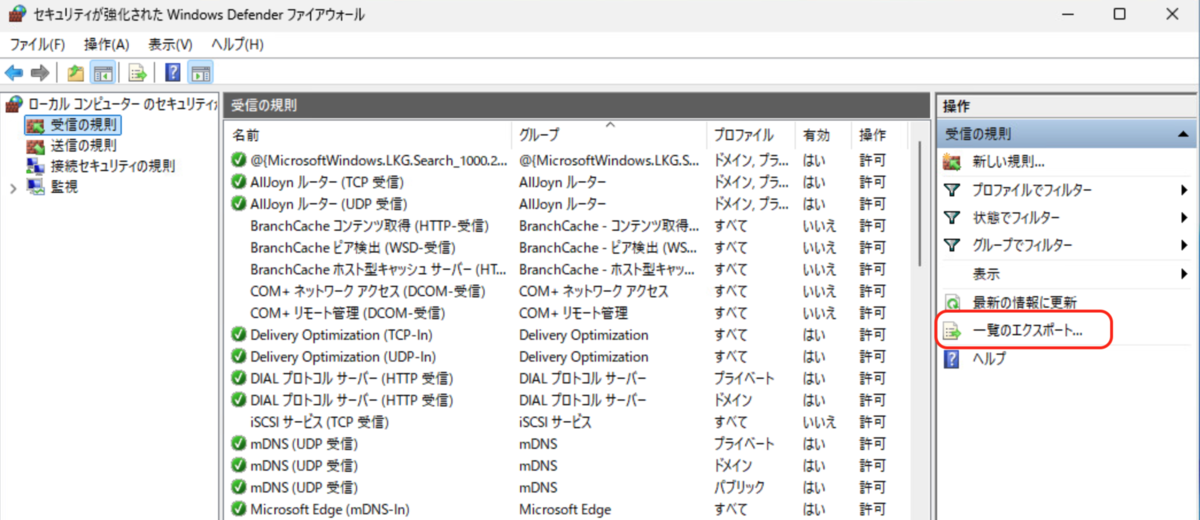Select COM+ ネットワーク アクセス (DCOM-受信) rule name
This screenshot has width=1200, height=520.
coord(368,291)
